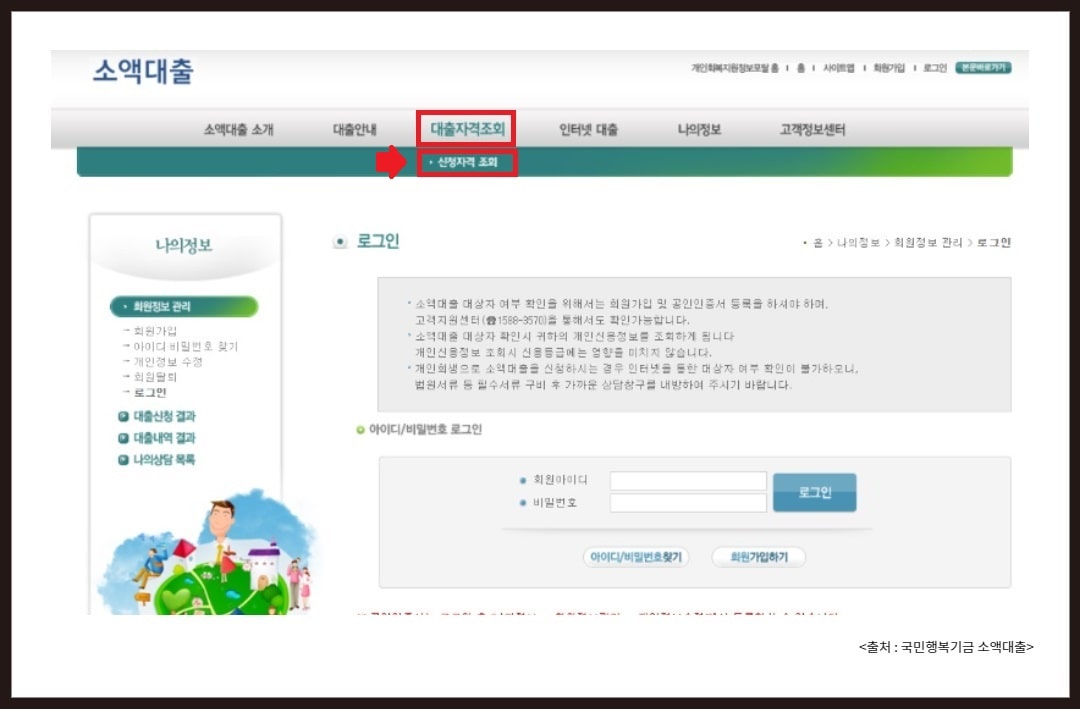
Task: Click the blue 로그인 submit button
Action: pos(814,492)
